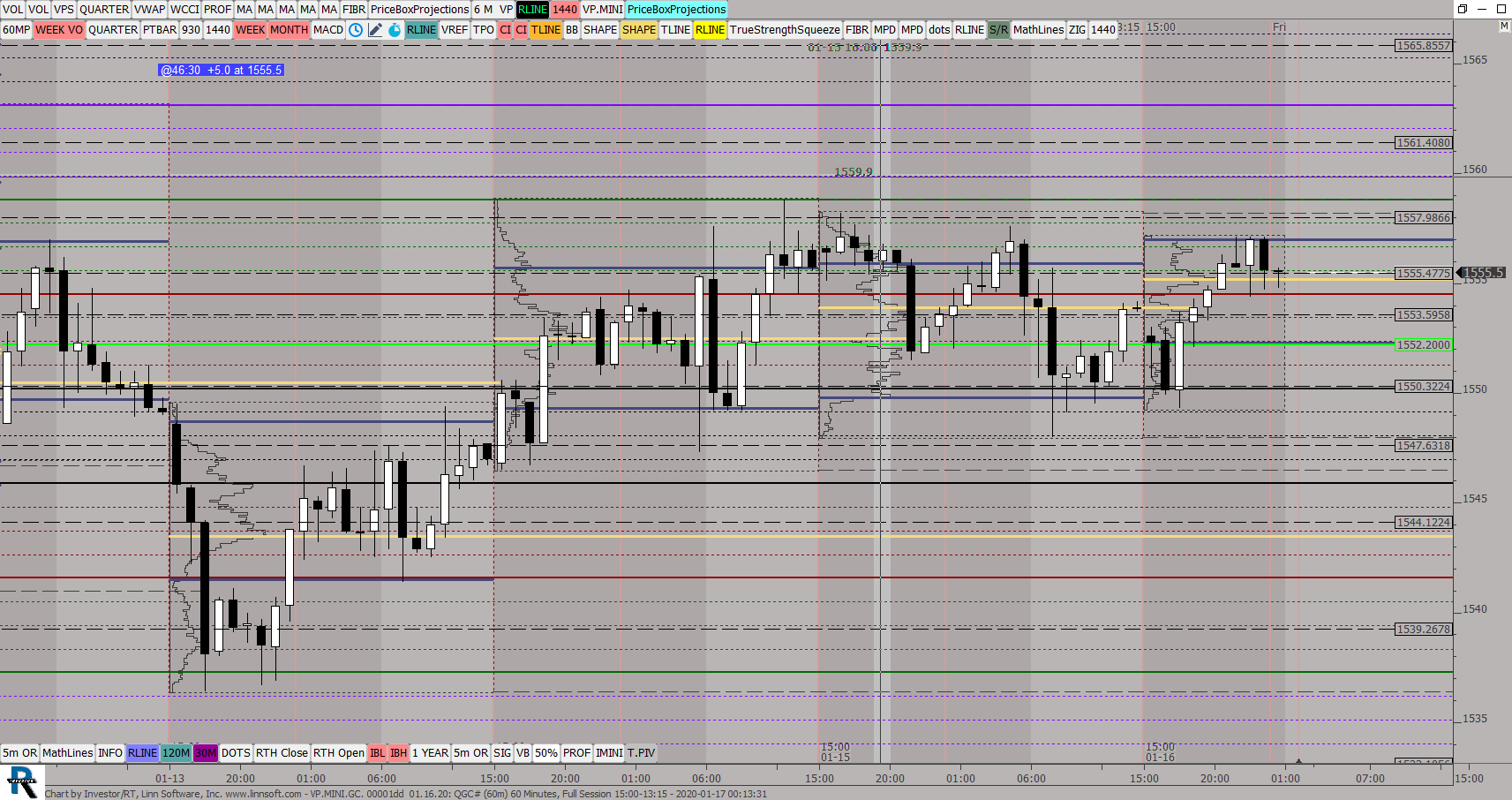Click the IMINI toolbar button
Viewport: 1512px width, 800px height.
609,753
